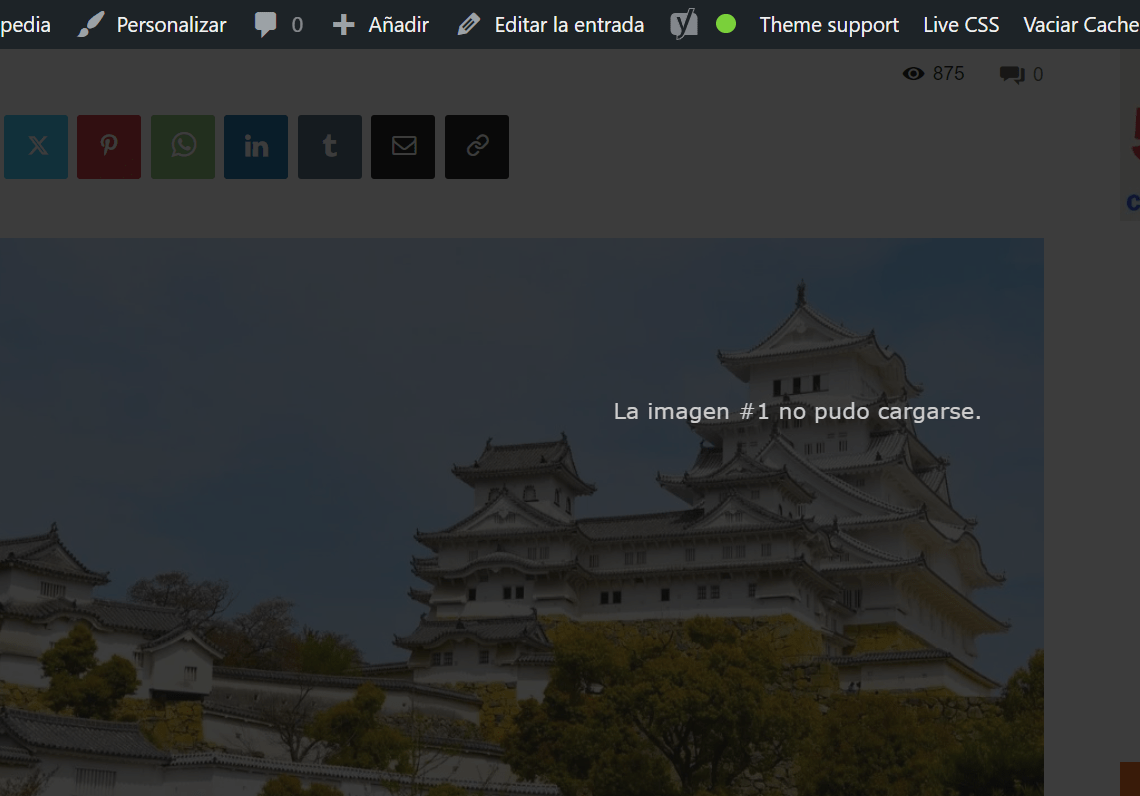Share the post on LinkedIn
Viewport: 1140px width, 796px height.
point(256,147)
